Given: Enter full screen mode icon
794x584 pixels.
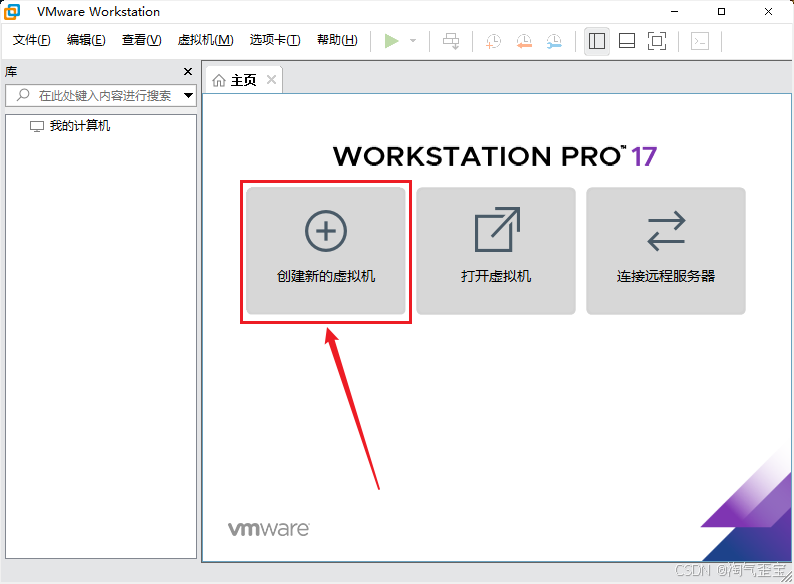Looking at the screenshot, I should pos(657,41).
